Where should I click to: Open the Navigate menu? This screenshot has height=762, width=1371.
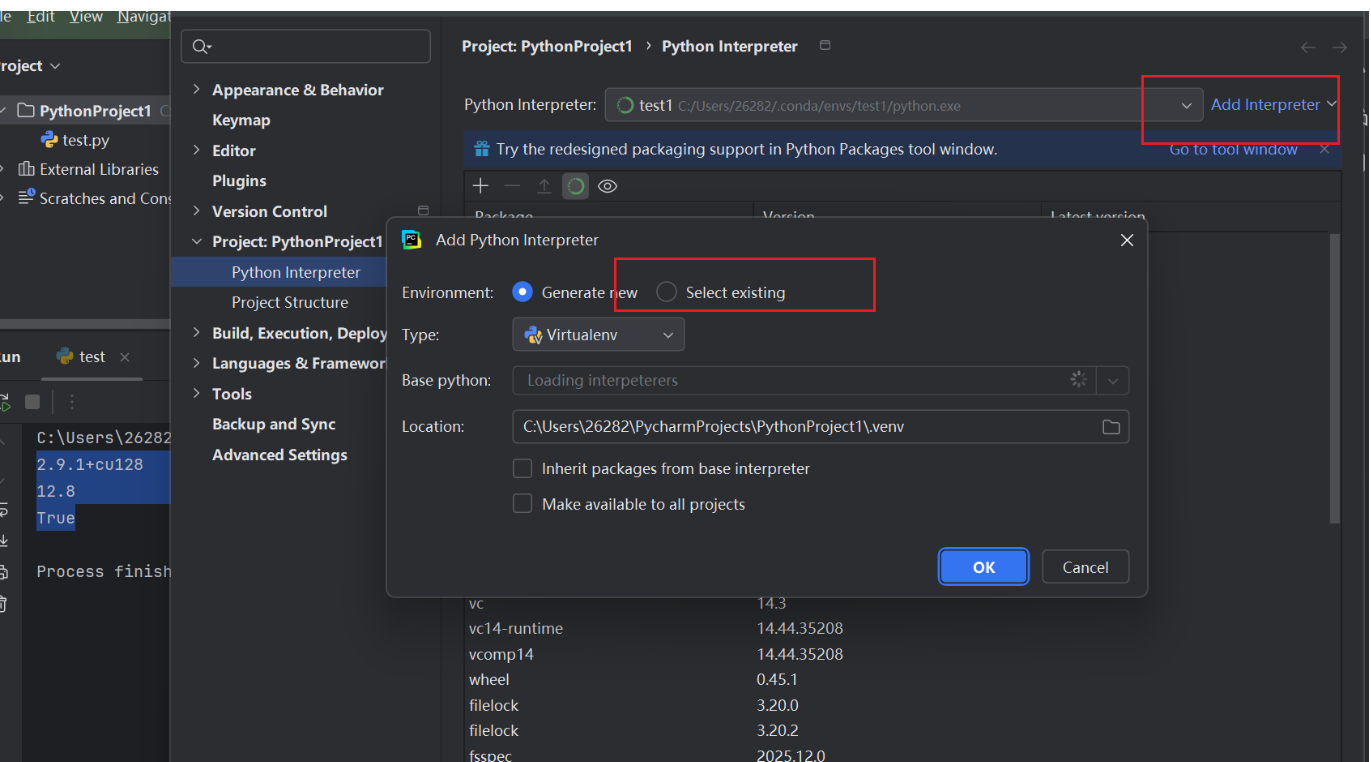click(x=143, y=17)
